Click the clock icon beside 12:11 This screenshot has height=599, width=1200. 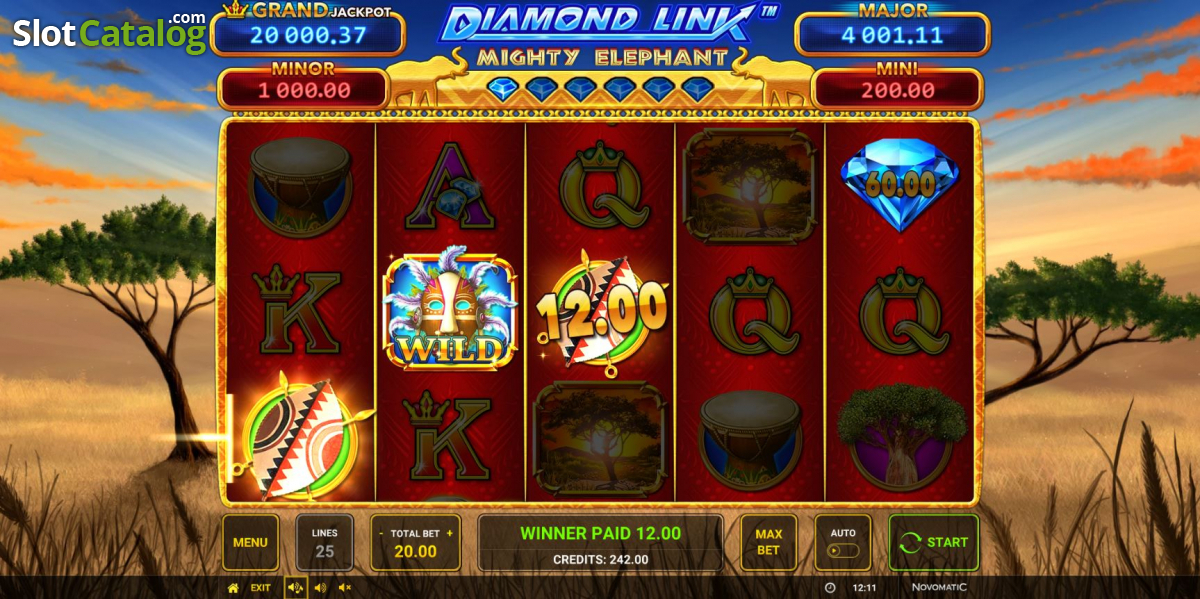830,588
